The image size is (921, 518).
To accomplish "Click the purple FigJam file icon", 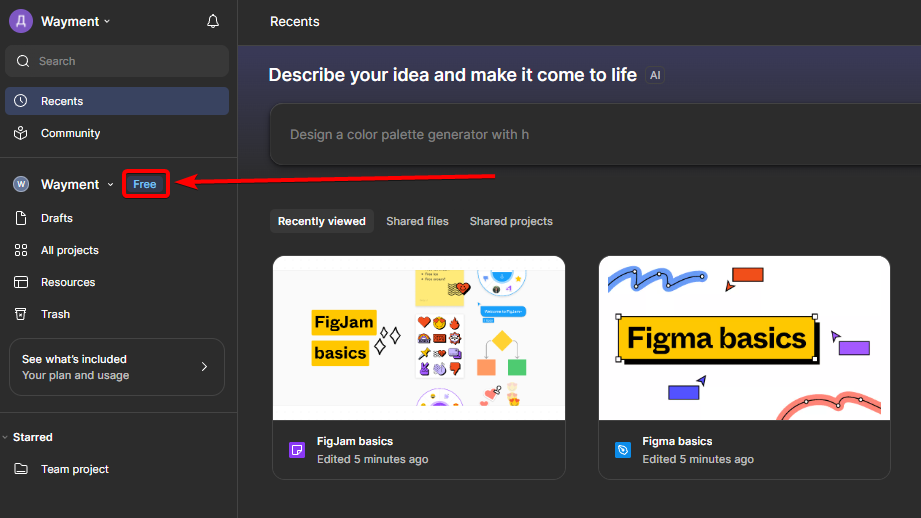I will pos(297,450).
